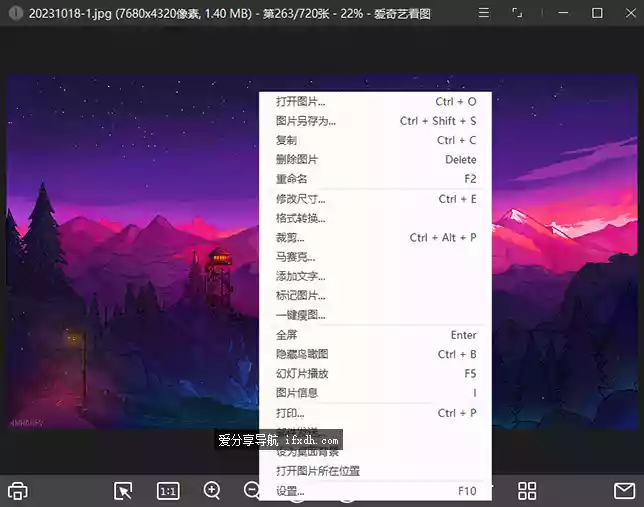Image resolution: width=644 pixels, height=507 pixels.
Task: Minimize the image viewer window
Action: (563, 13)
